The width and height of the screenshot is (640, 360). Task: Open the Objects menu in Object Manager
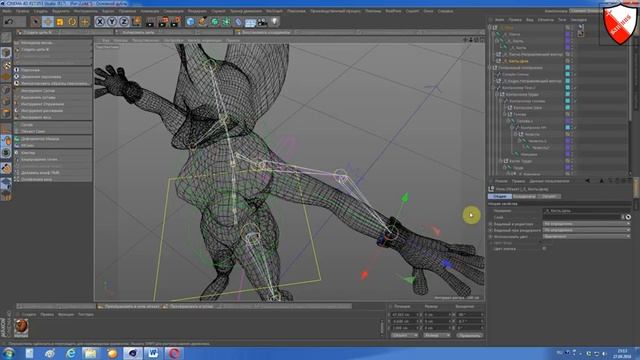pyautogui.click(x=545, y=20)
